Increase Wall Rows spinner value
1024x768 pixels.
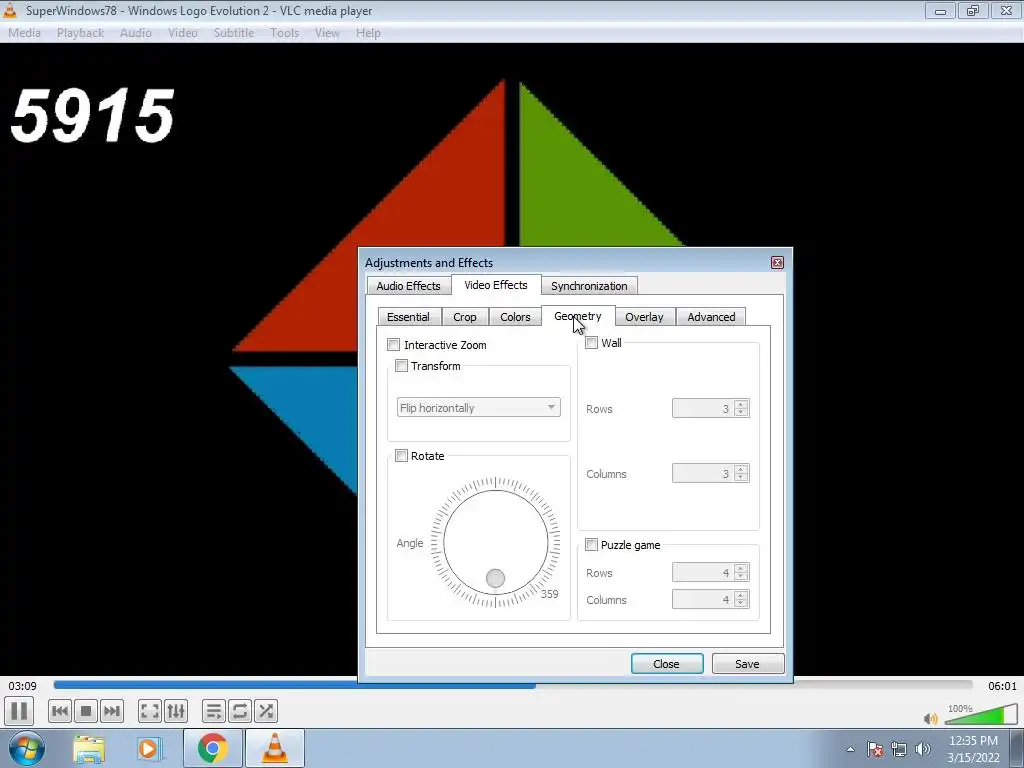tap(741, 404)
